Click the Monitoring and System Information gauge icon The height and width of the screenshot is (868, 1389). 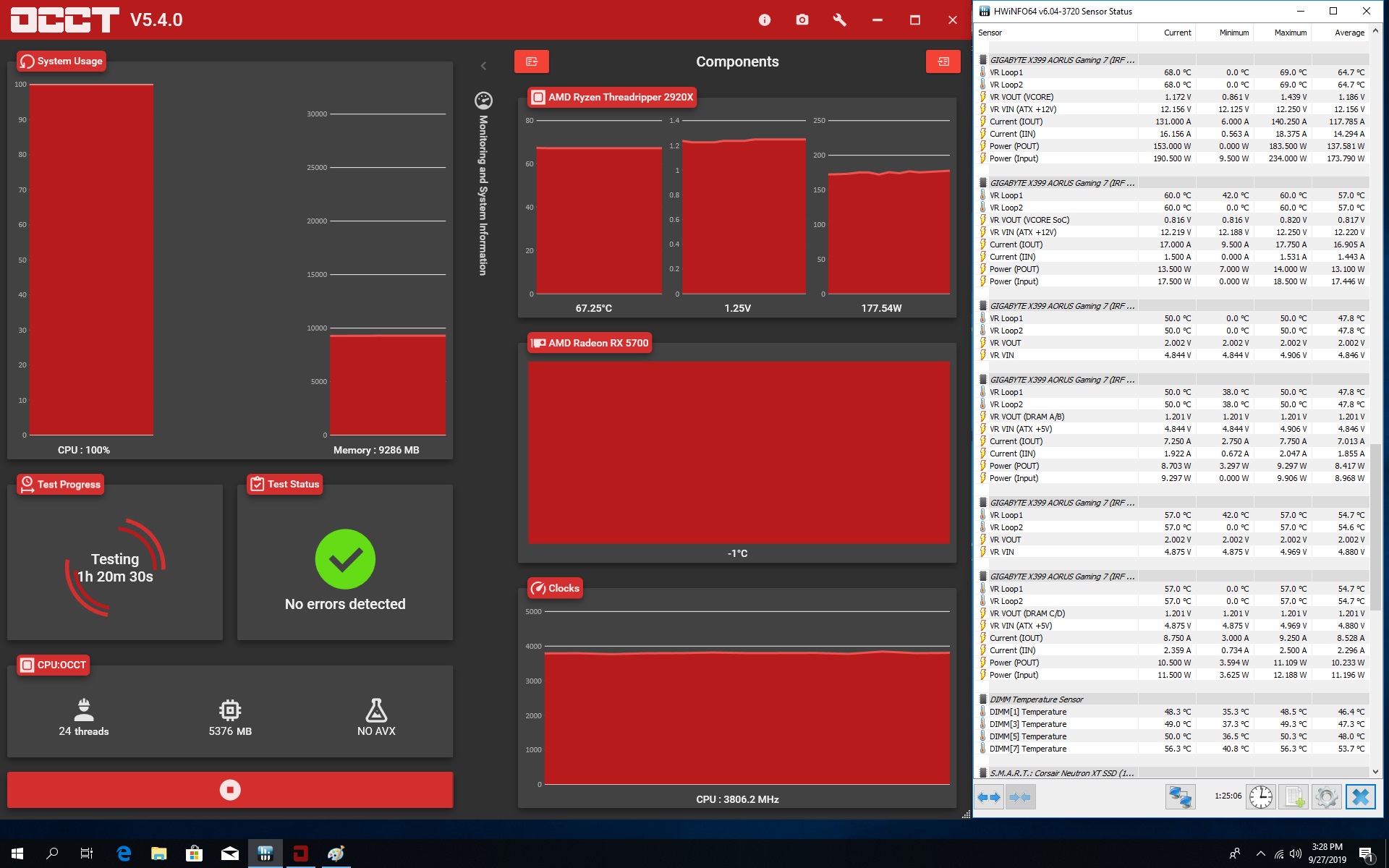click(483, 101)
